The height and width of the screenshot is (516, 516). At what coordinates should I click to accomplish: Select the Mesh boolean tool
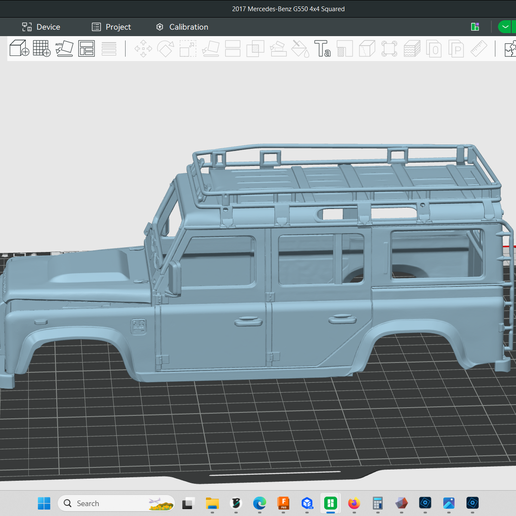point(255,49)
